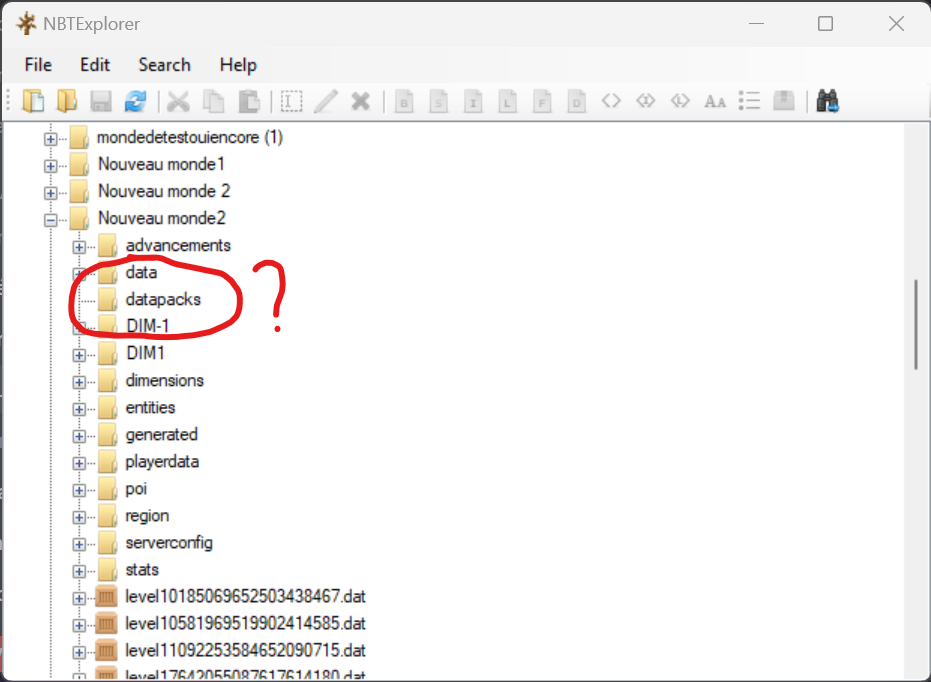Expand level1018506965250343­8467.dat node
This screenshot has width=931, height=682.
tap(79, 598)
